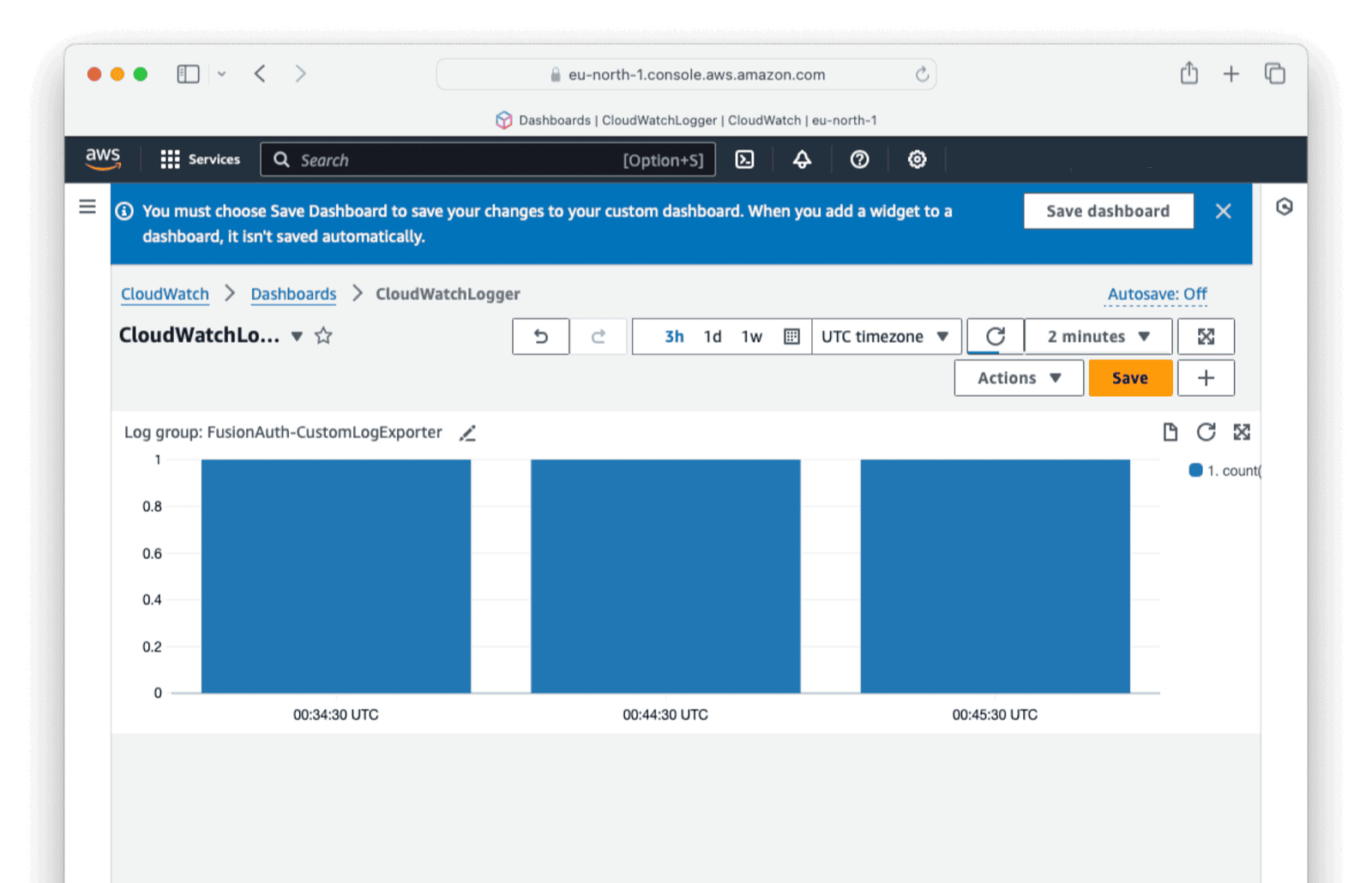Dismiss the save dashboard info banner
Screen dimensions: 1372x883
(1223, 211)
